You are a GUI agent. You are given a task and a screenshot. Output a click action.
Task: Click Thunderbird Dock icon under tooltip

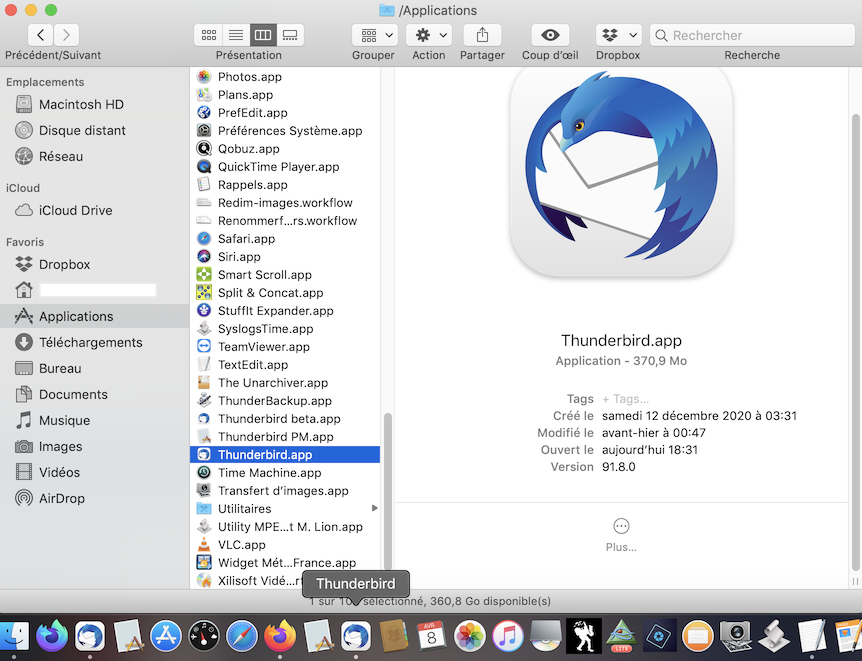[x=356, y=636]
